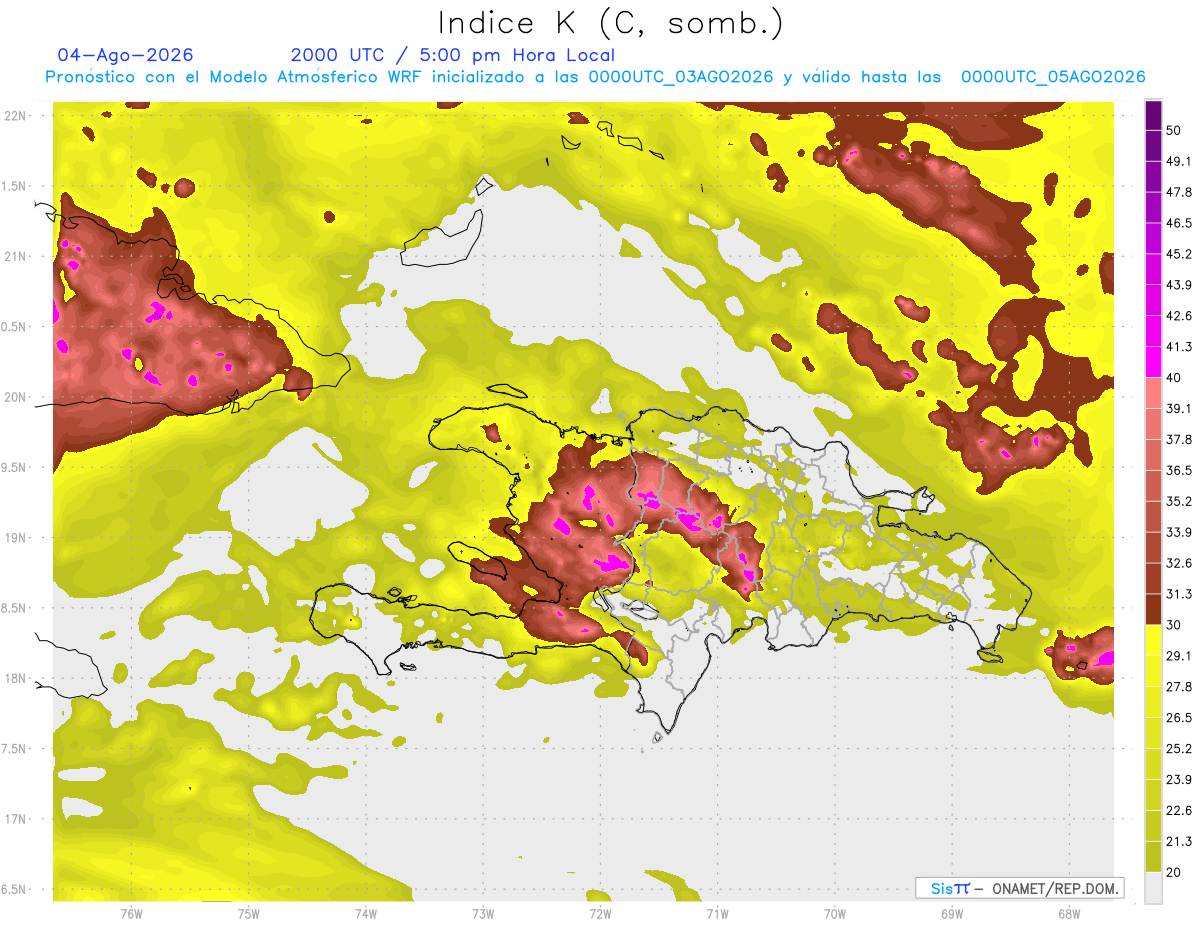Click the legend value '35.2'
This screenshot has height=927, width=1200.
1178,501
